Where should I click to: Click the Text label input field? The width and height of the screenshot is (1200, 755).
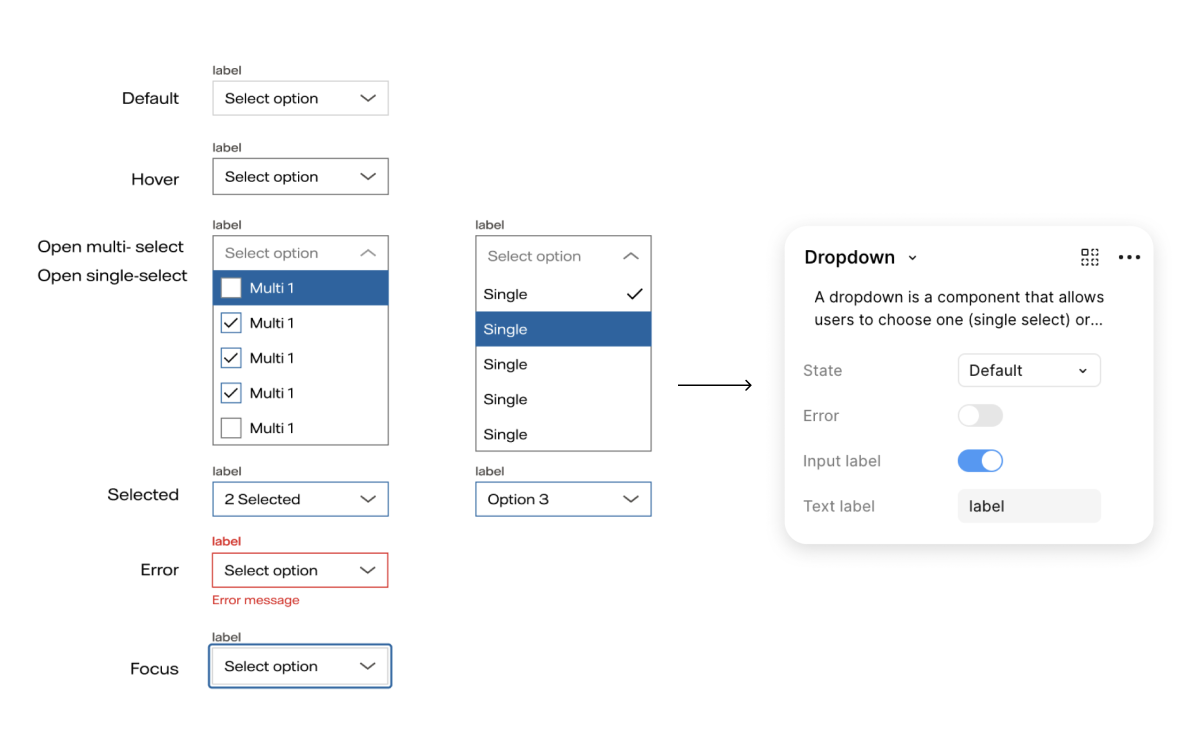[x=1028, y=506]
